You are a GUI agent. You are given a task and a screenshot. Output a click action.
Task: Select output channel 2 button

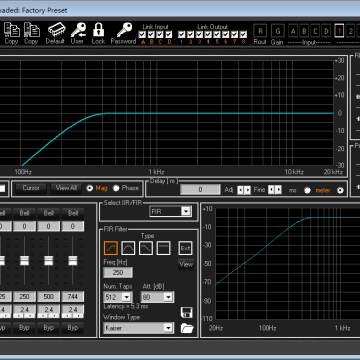351,31
